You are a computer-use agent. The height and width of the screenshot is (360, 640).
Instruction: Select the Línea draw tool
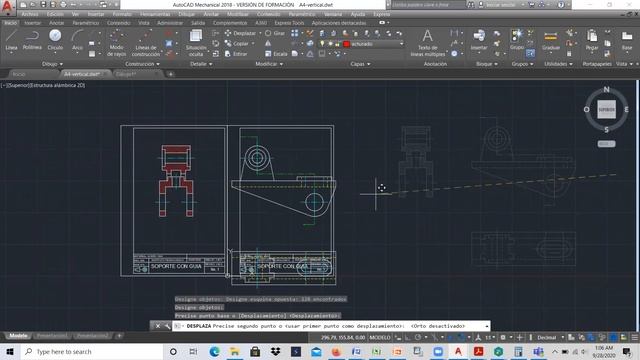point(11,40)
